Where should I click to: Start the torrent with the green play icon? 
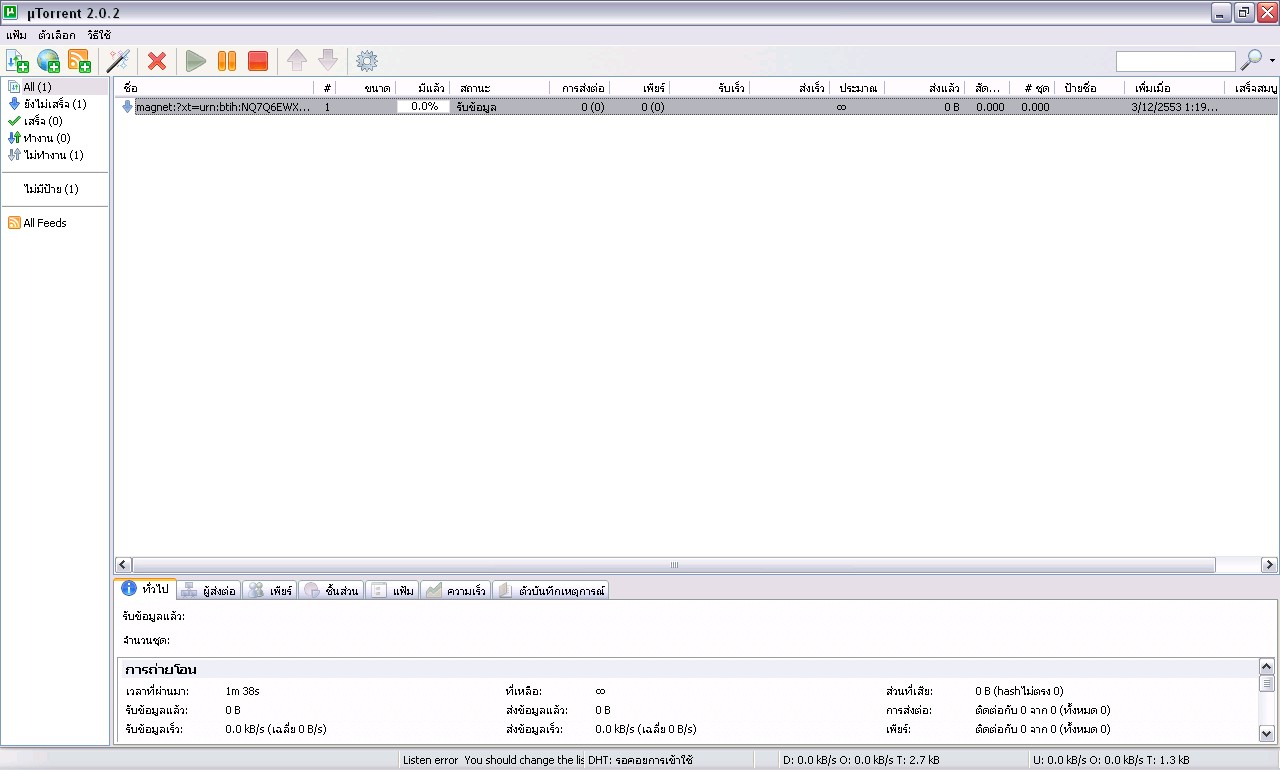point(196,61)
